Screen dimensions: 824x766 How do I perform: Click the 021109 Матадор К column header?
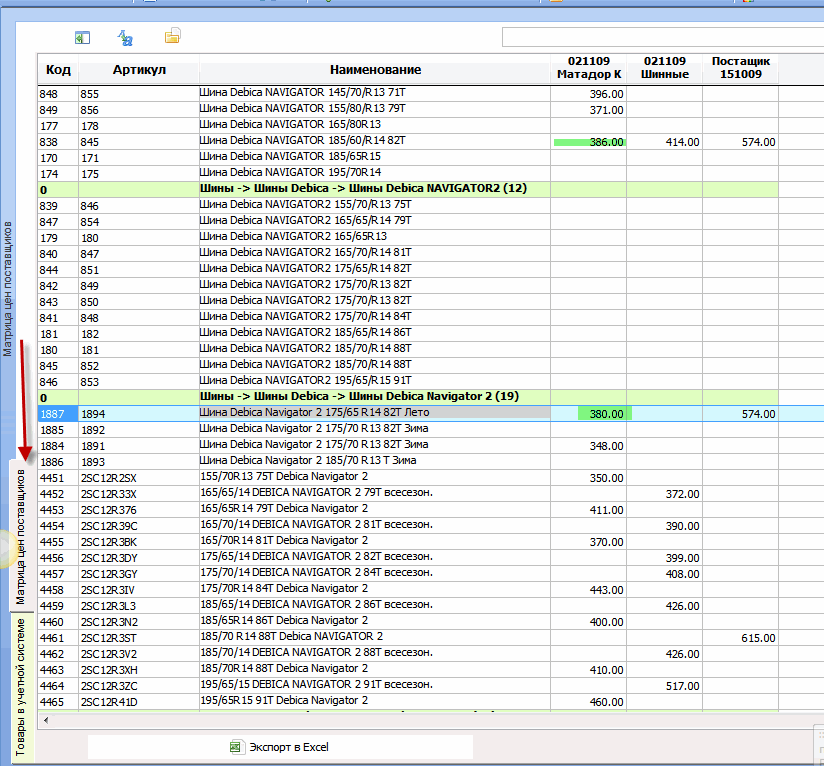tap(589, 68)
